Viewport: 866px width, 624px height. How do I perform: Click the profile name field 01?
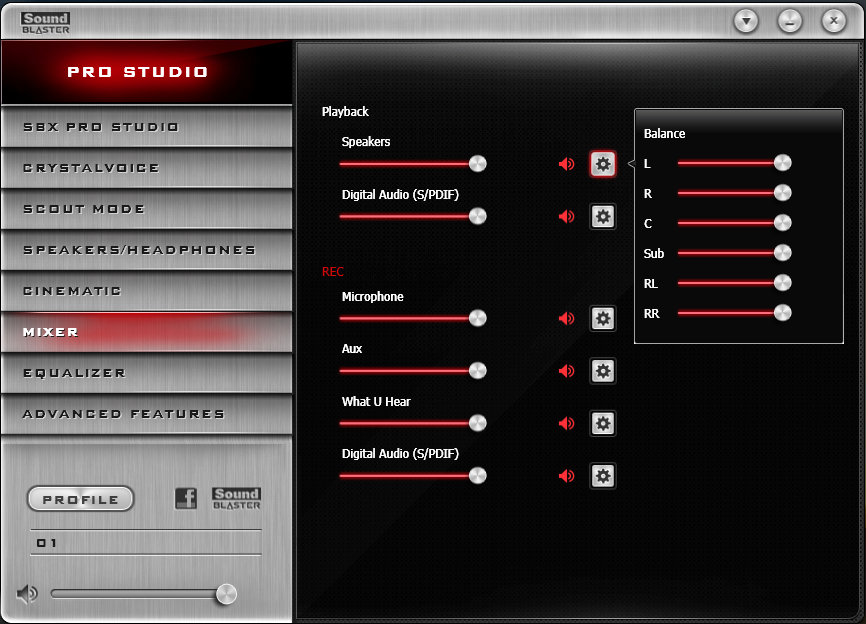tap(146, 543)
